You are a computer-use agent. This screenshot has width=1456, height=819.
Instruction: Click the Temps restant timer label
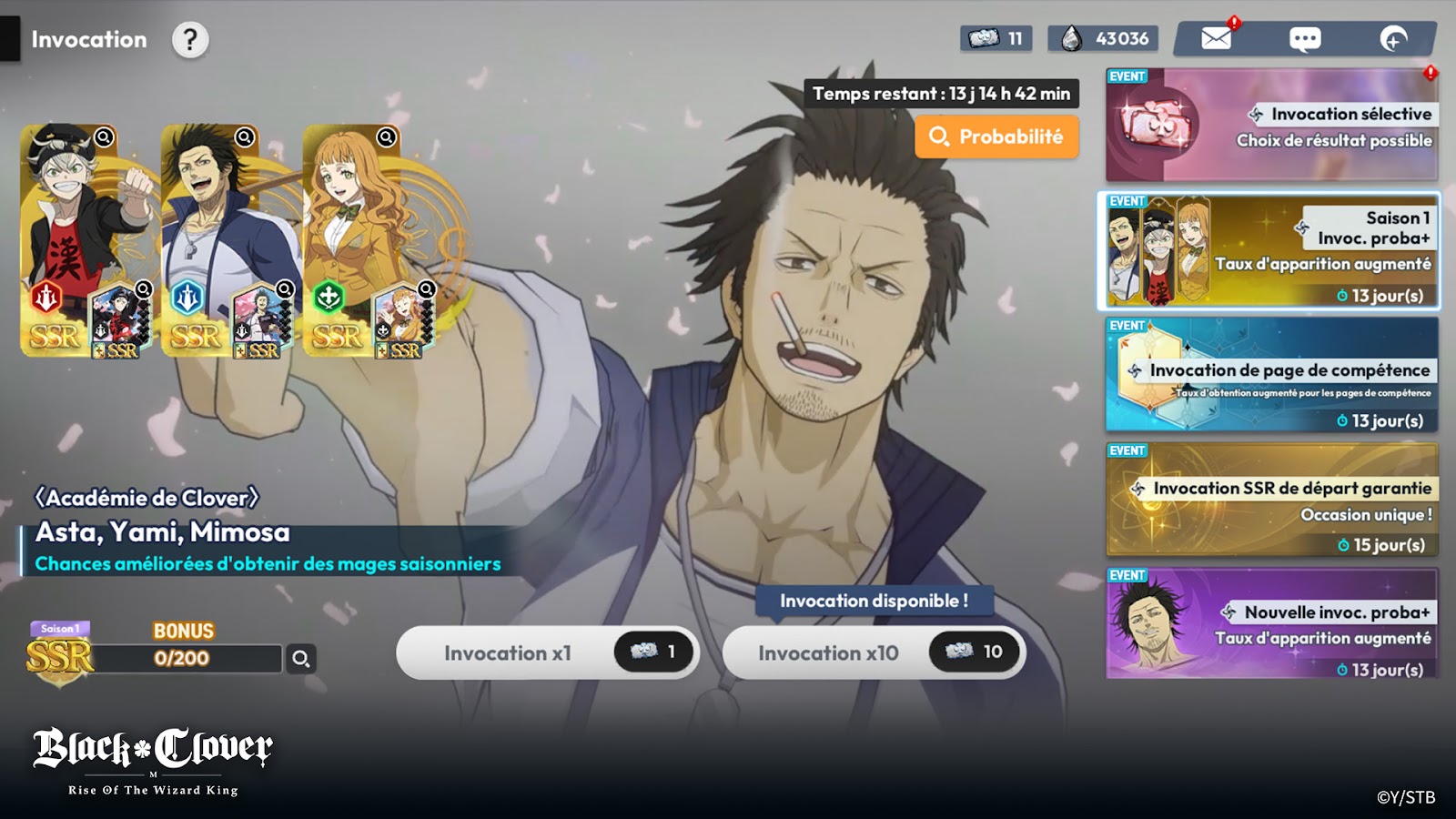tap(941, 93)
